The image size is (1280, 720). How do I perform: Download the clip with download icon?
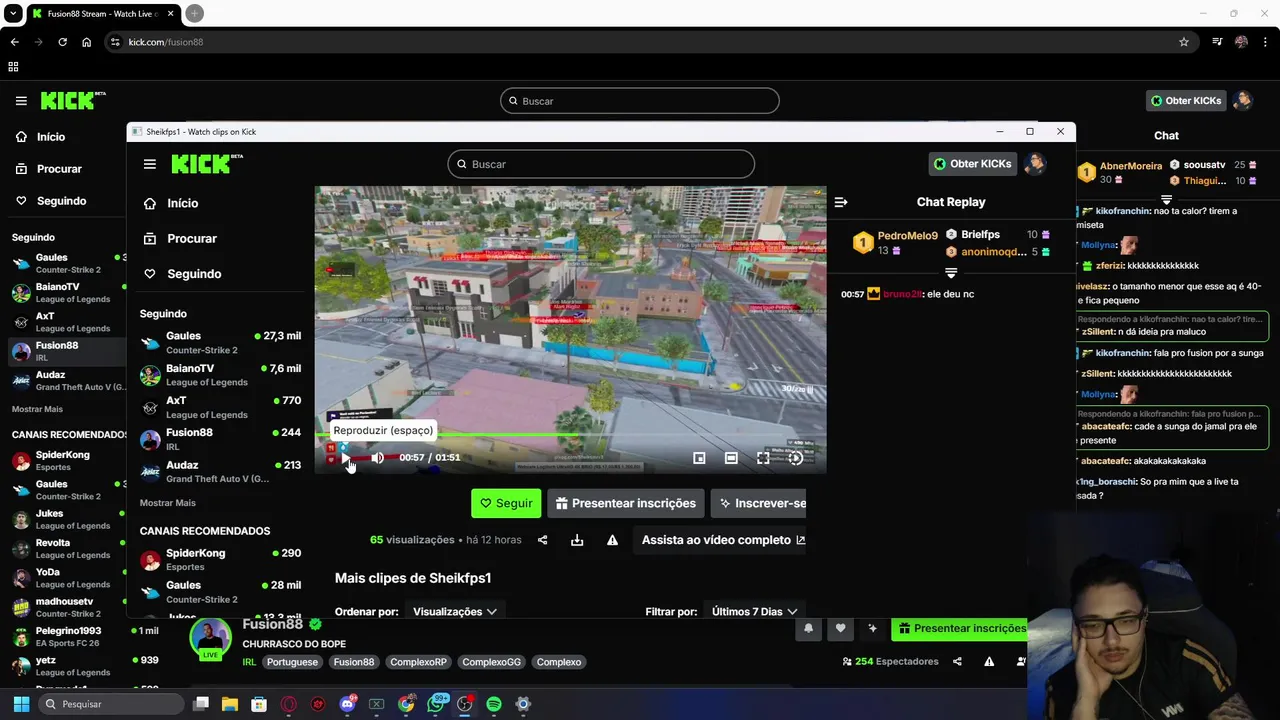click(x=577, y=540)
